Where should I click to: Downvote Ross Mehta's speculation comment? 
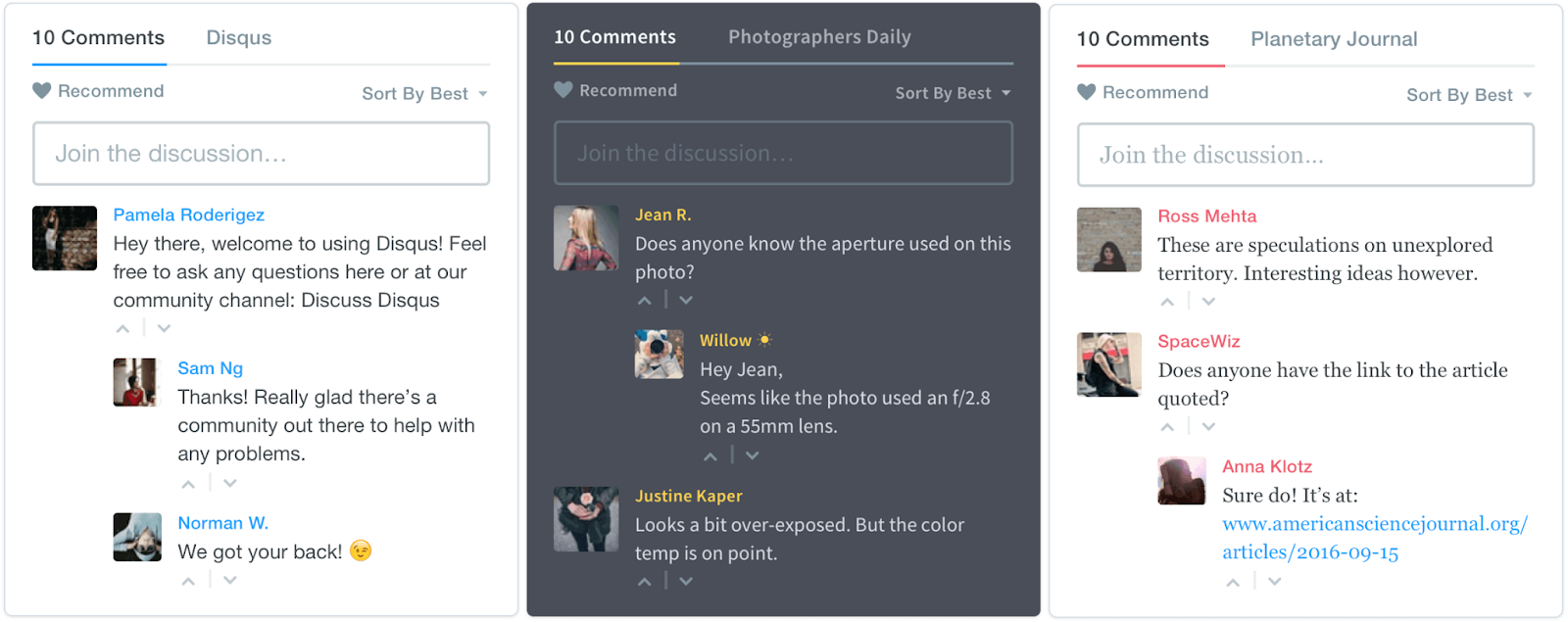1207,300
